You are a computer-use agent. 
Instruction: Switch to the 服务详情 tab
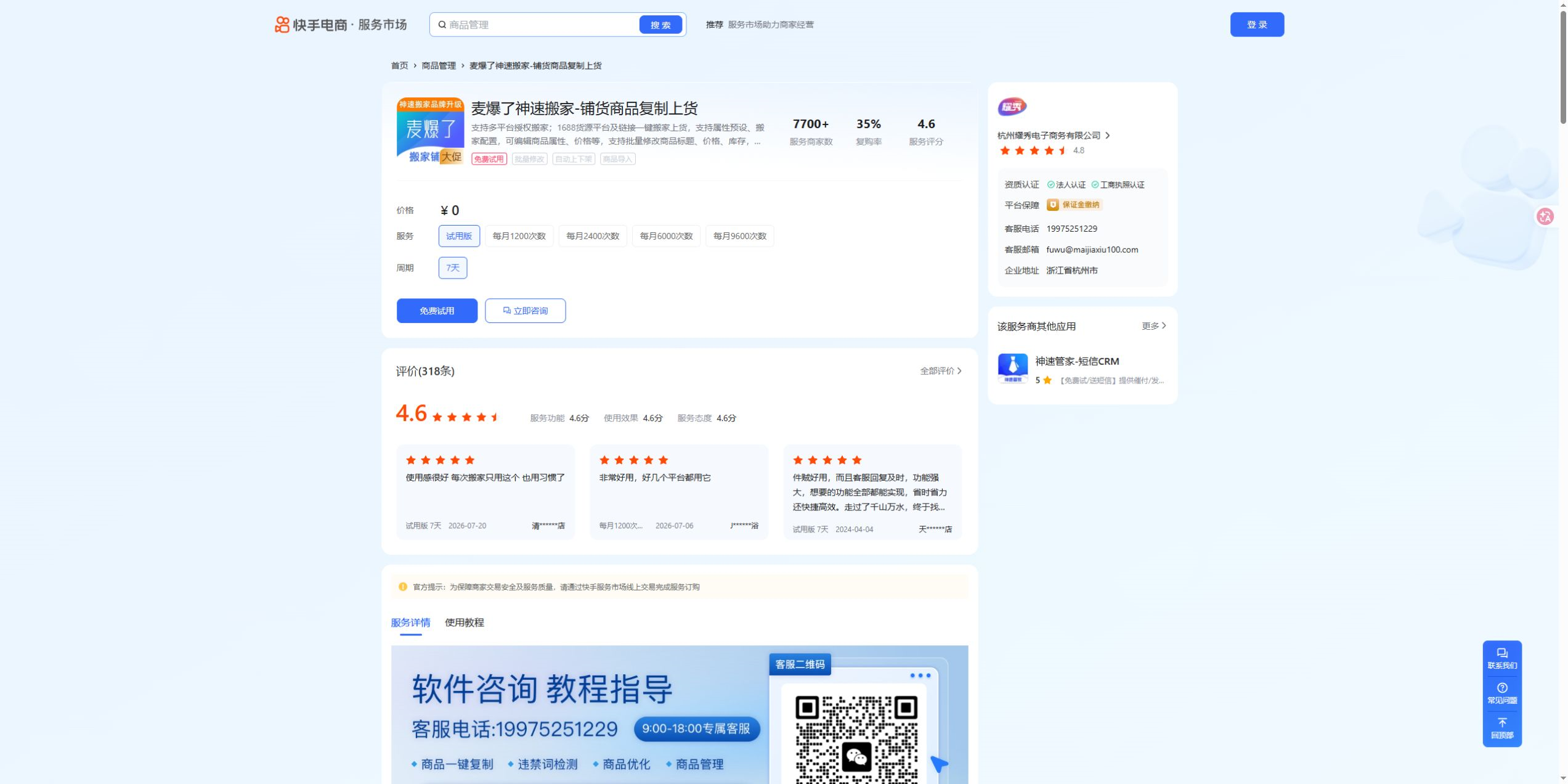point(410,623)
